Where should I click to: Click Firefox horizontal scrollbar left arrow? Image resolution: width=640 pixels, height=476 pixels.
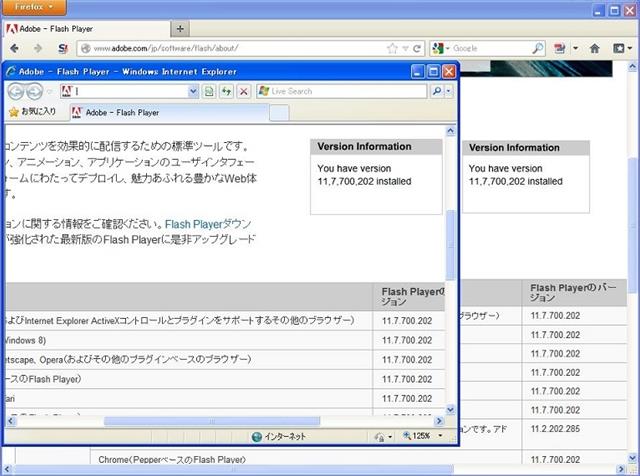point(7,469)
